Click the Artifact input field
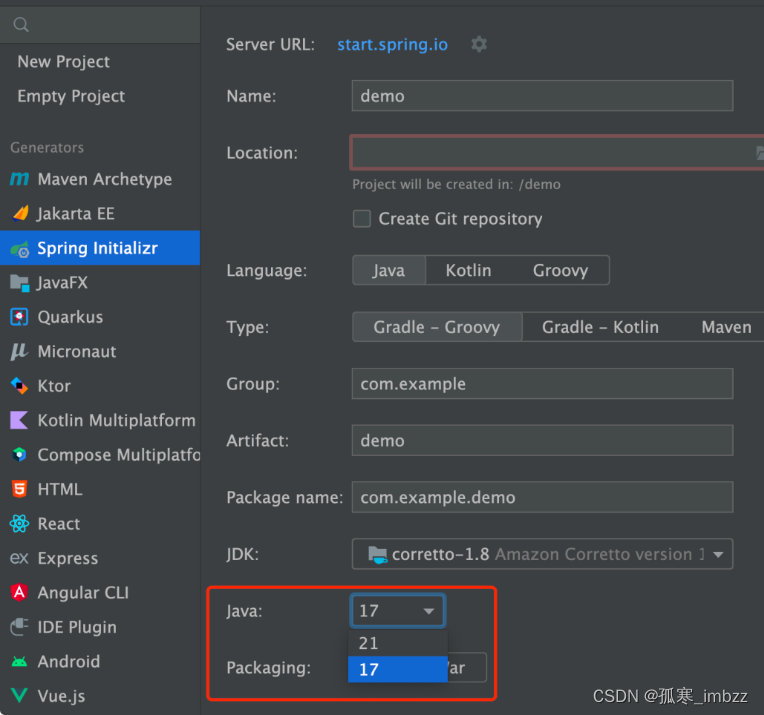 tap(542, 440)
